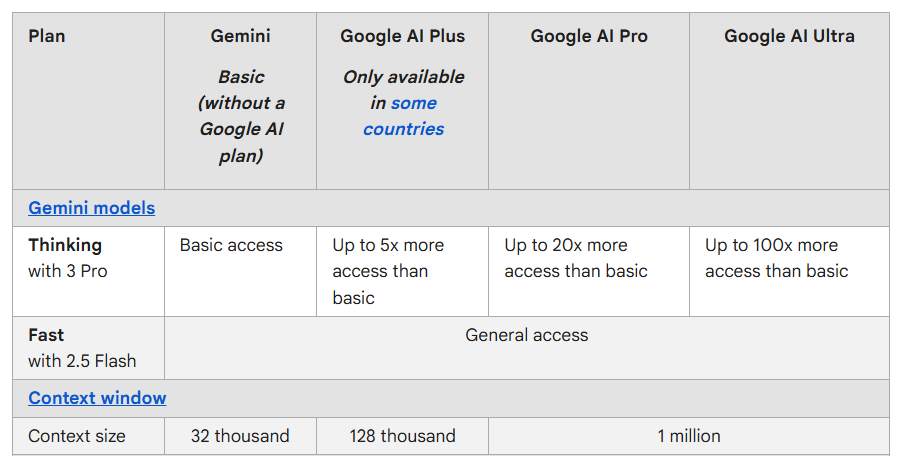Click the Fast with 2.5 Flash row label

point(82,347)
